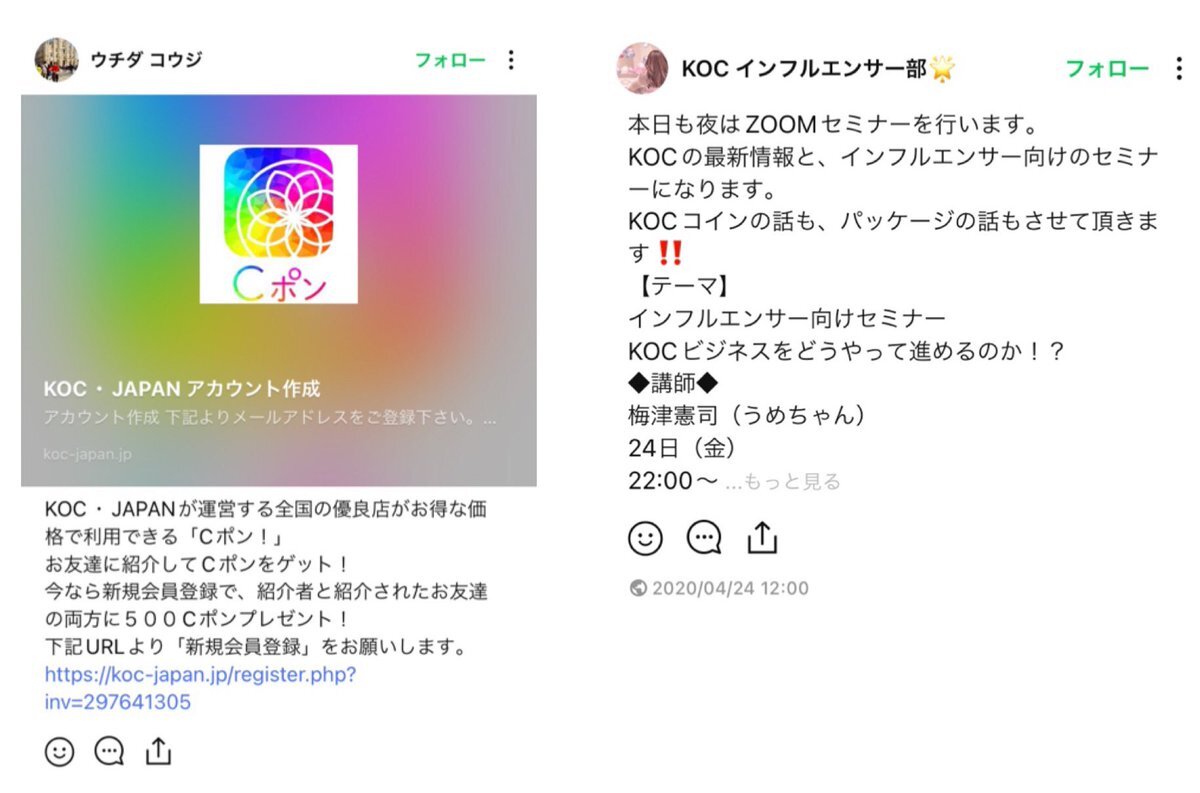This screenshot has width=1200, height=793.
Task: Share Uchida Koji's post via share icon
Action: (159, 750)
